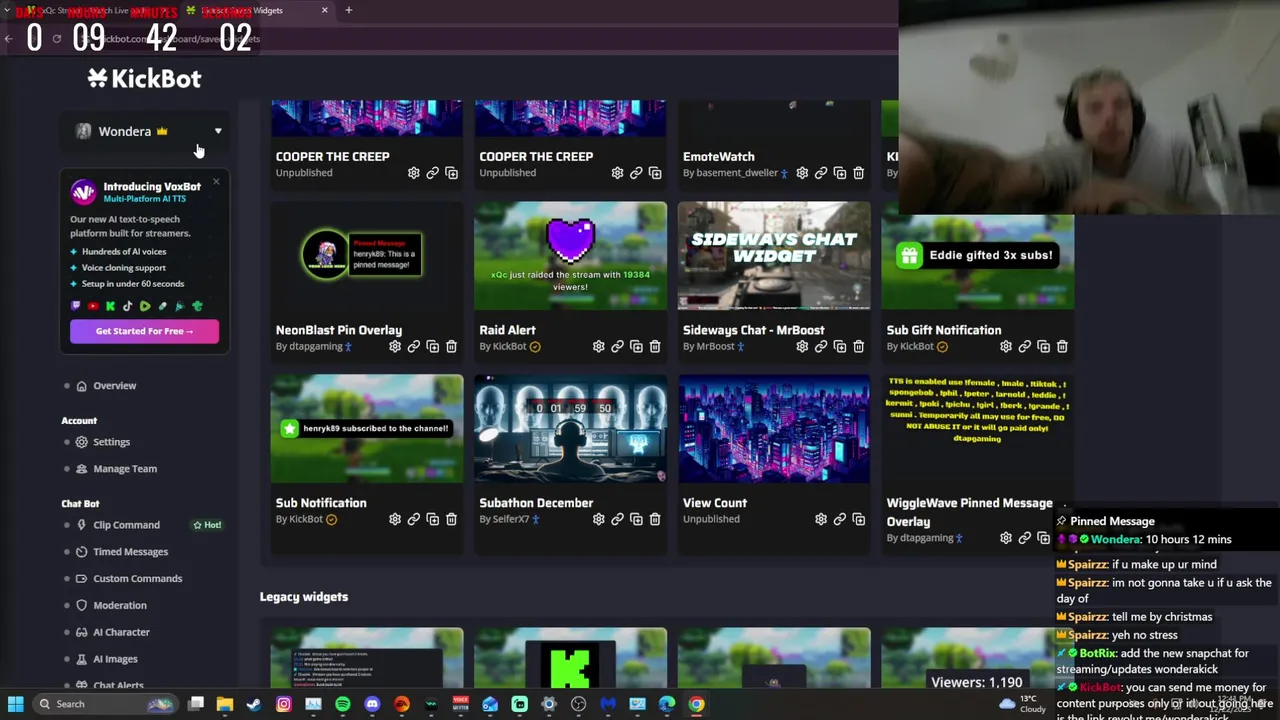Viewport: 1280px width, 720px height.
Task: Open Sub Notification widget thumbnail
Action: [x=367, y=428]
